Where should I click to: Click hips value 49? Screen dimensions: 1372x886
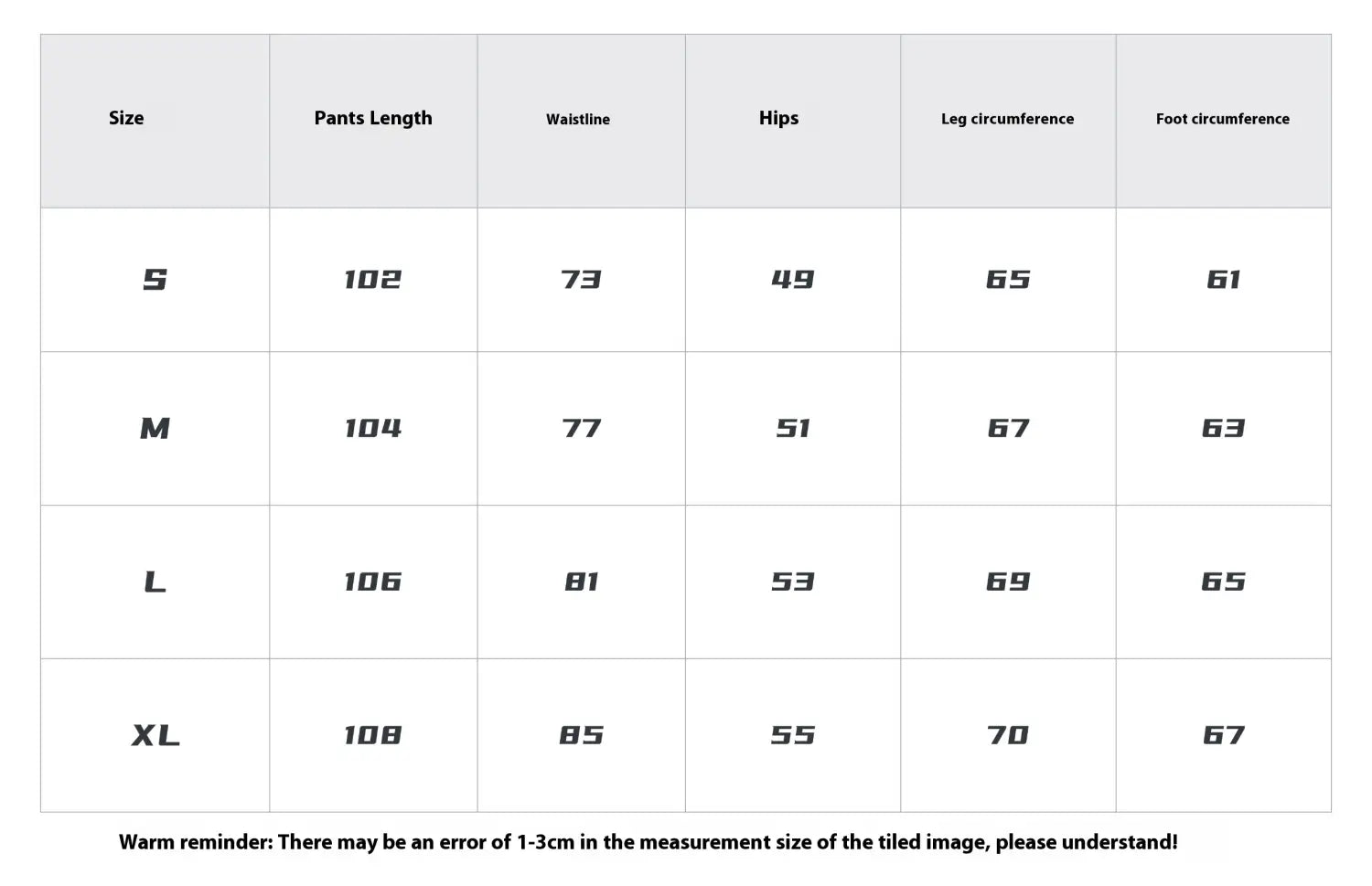coord(792,280)
